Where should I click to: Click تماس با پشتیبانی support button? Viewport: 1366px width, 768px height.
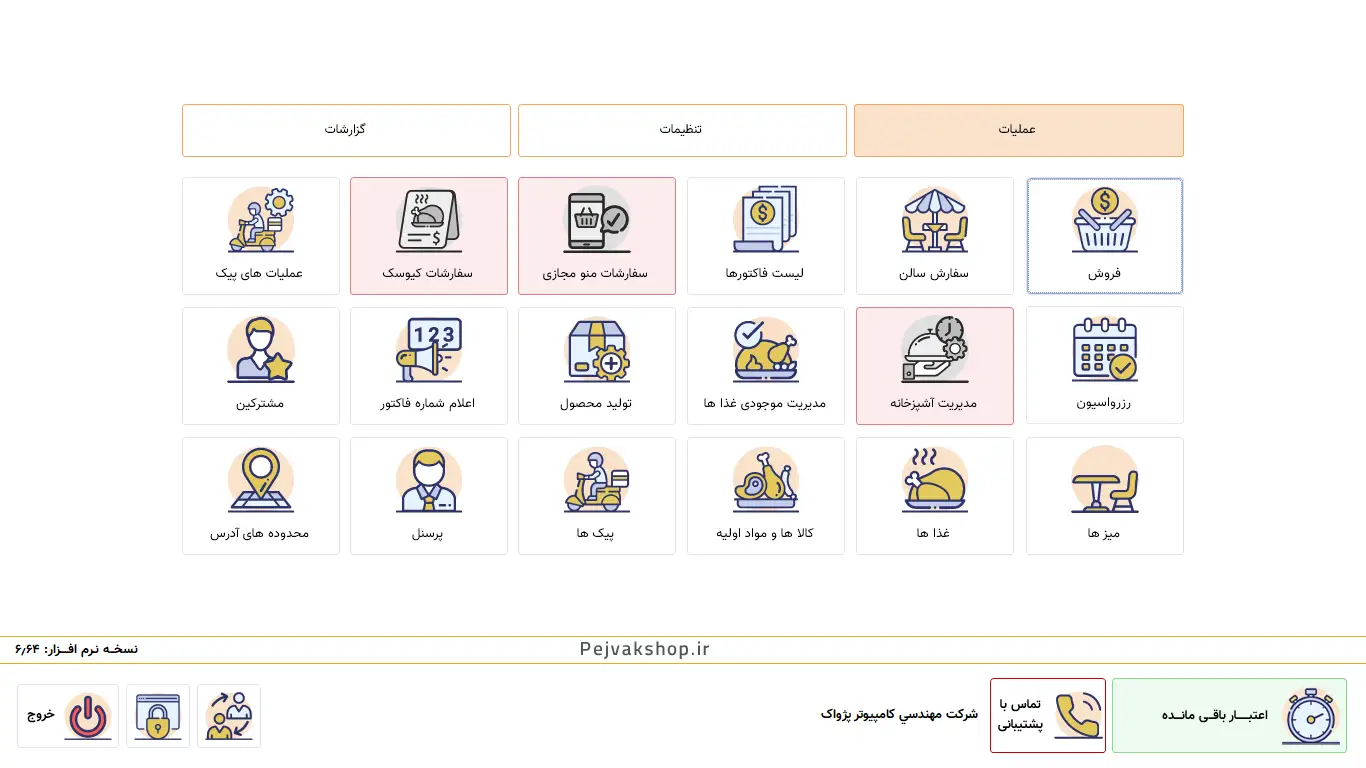(1047, 716)
